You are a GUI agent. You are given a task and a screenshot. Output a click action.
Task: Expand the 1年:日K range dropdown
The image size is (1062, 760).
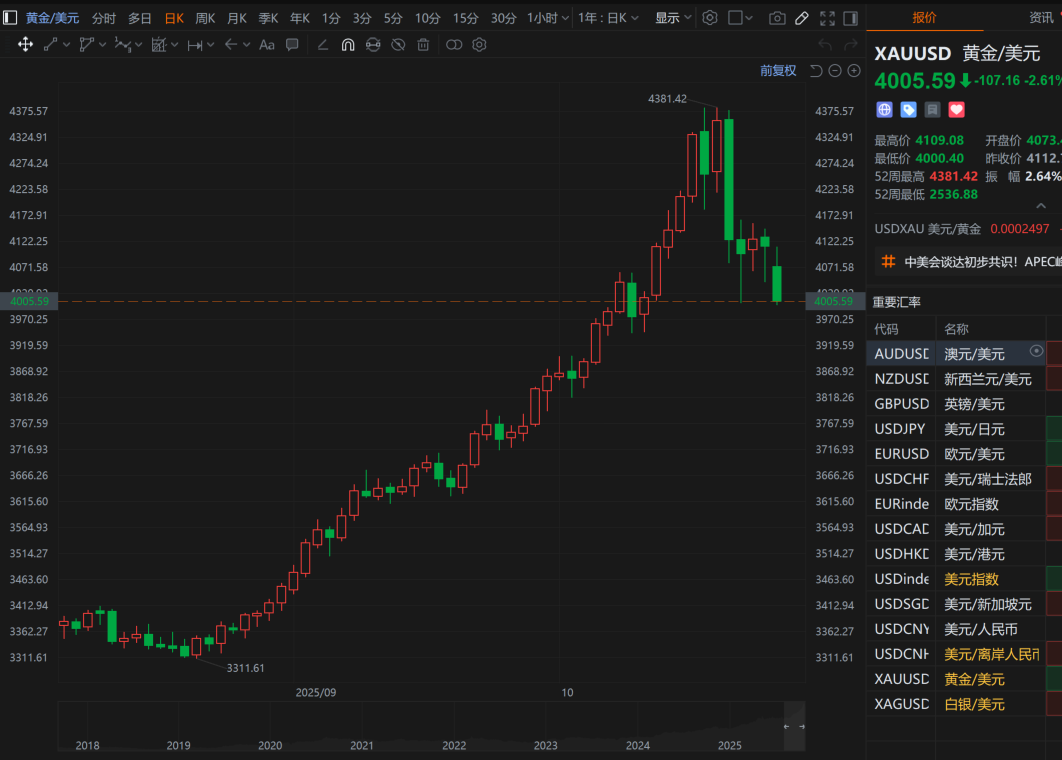609,18
